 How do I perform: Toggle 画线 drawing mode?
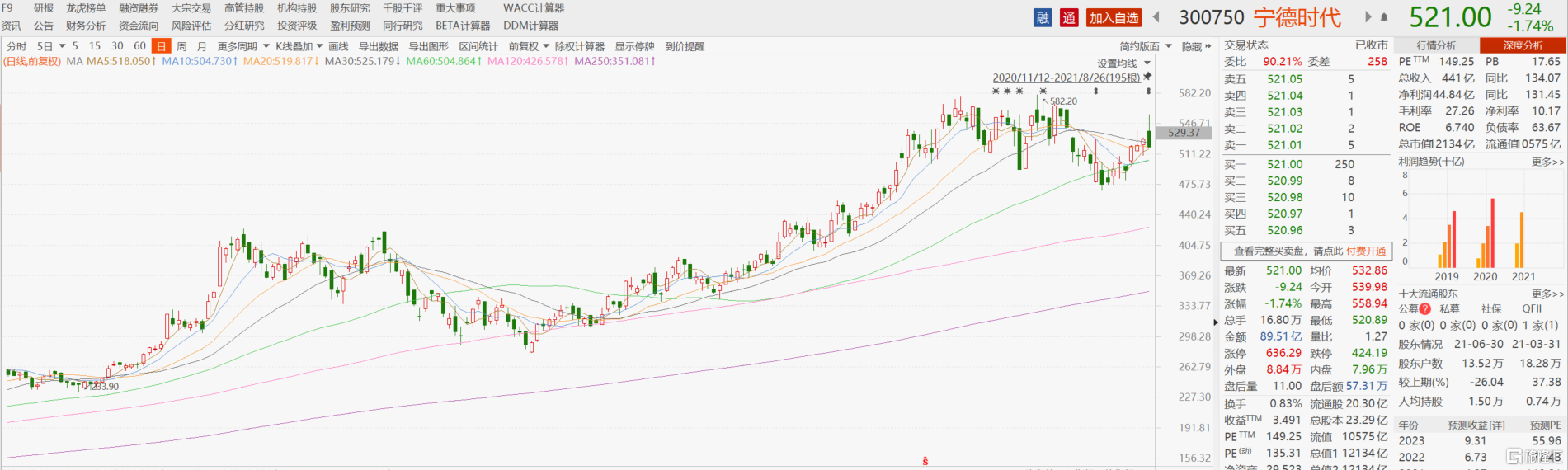[x=338, y=47]
